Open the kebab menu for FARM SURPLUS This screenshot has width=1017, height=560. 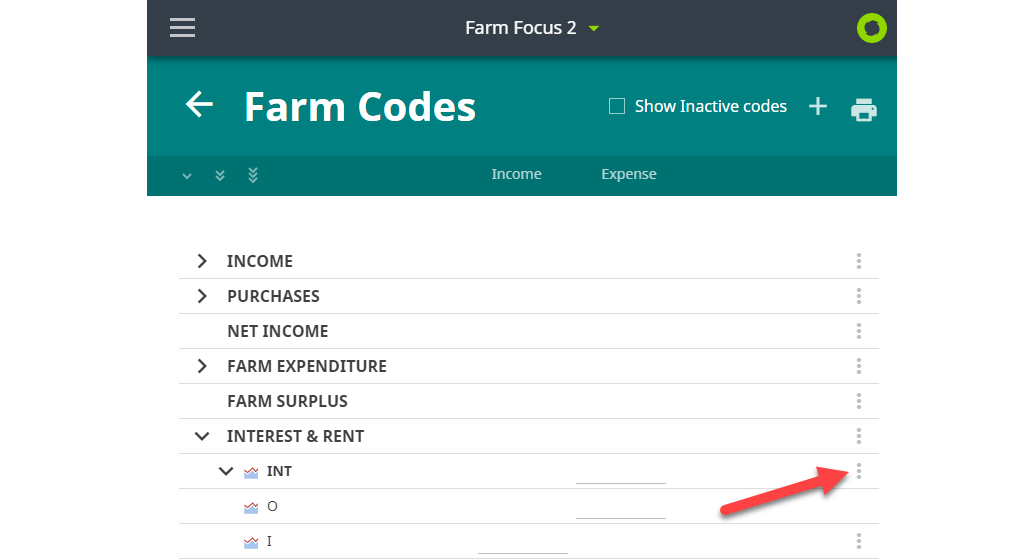click(859, 401)
